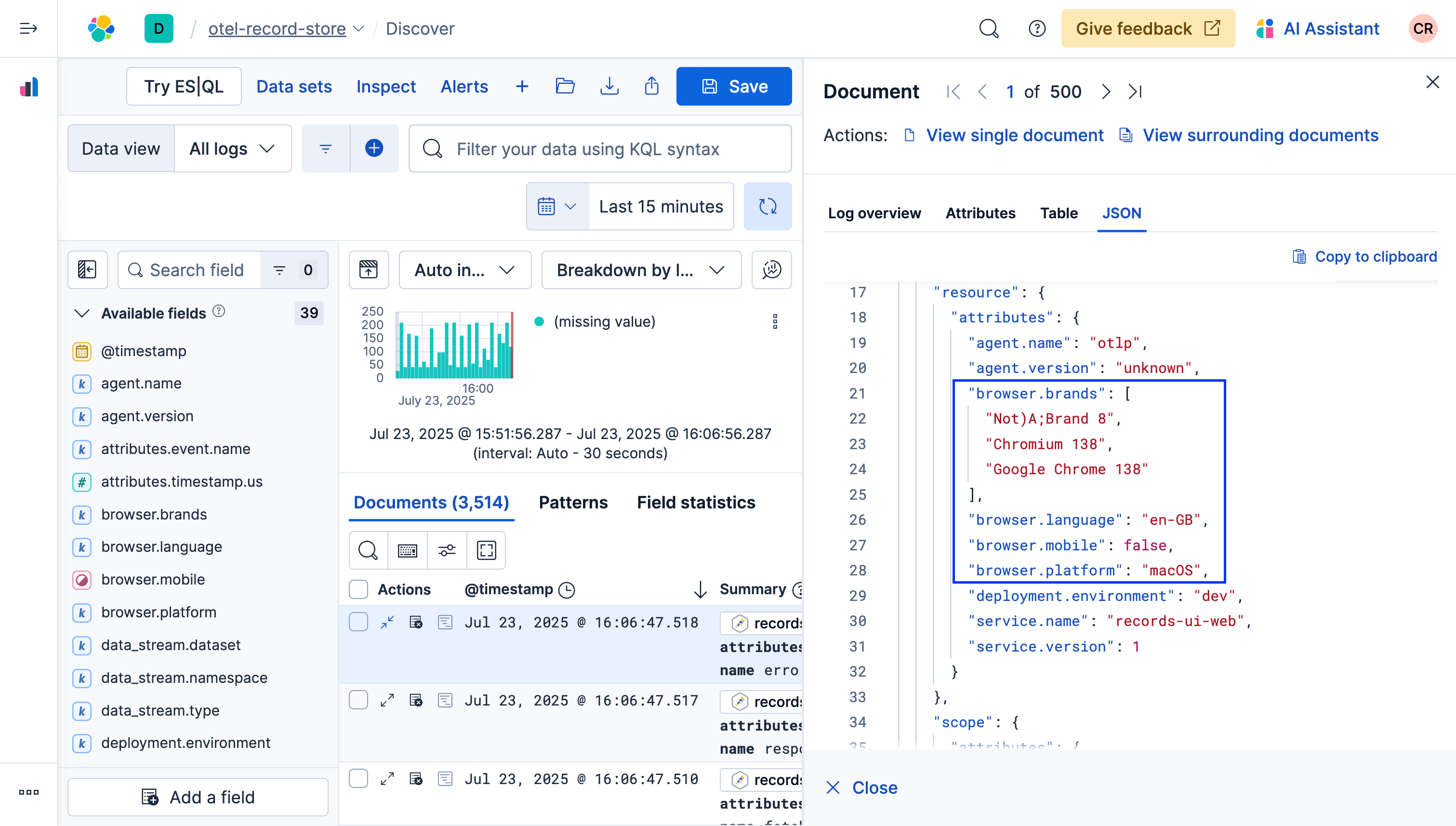Check the first document row
1456x826 pixels.
tap(358, 622)
